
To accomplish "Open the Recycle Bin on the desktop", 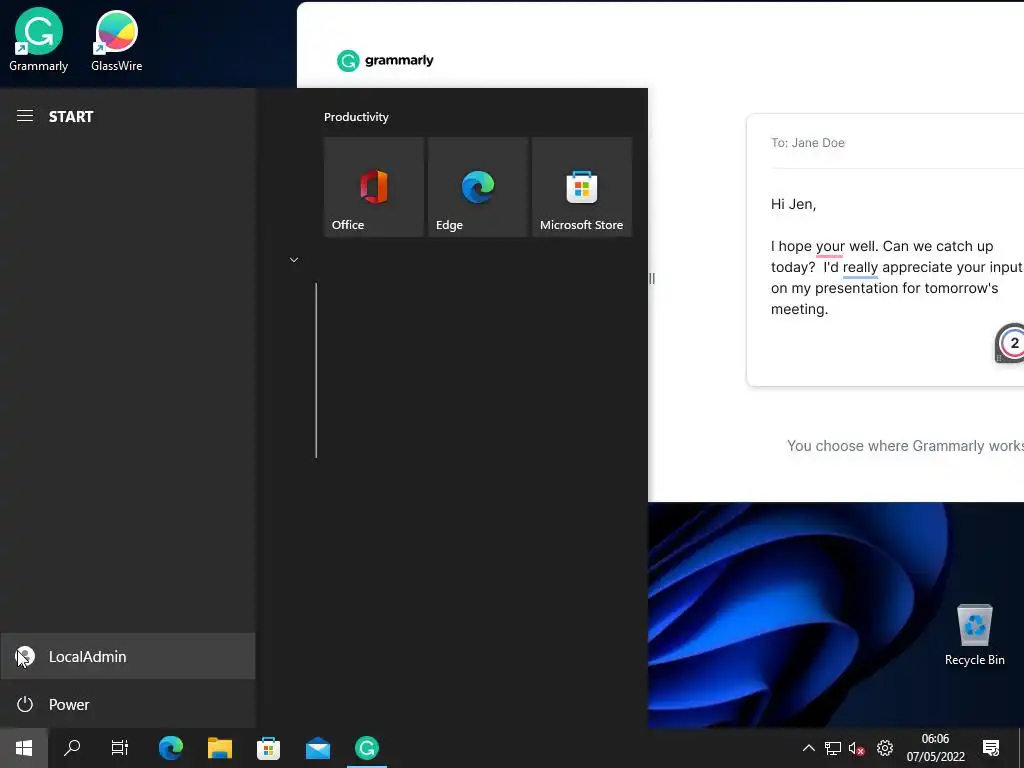I will pyautogui.click(x=974, y=635).
